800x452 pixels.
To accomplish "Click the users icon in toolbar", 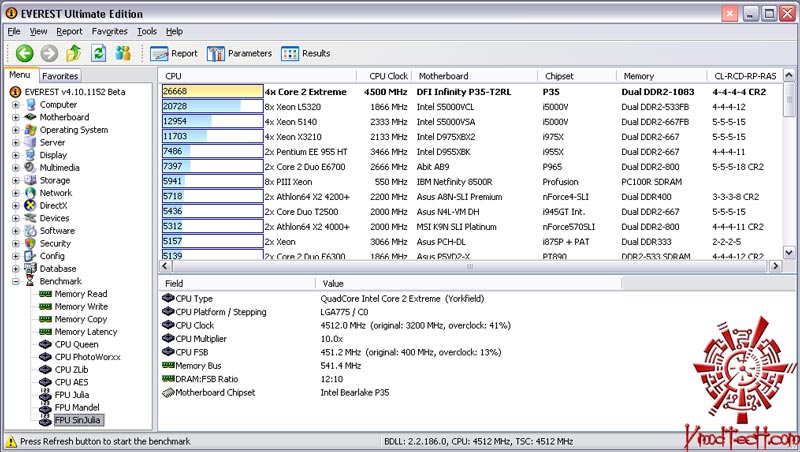I will (x=124, y=53).
